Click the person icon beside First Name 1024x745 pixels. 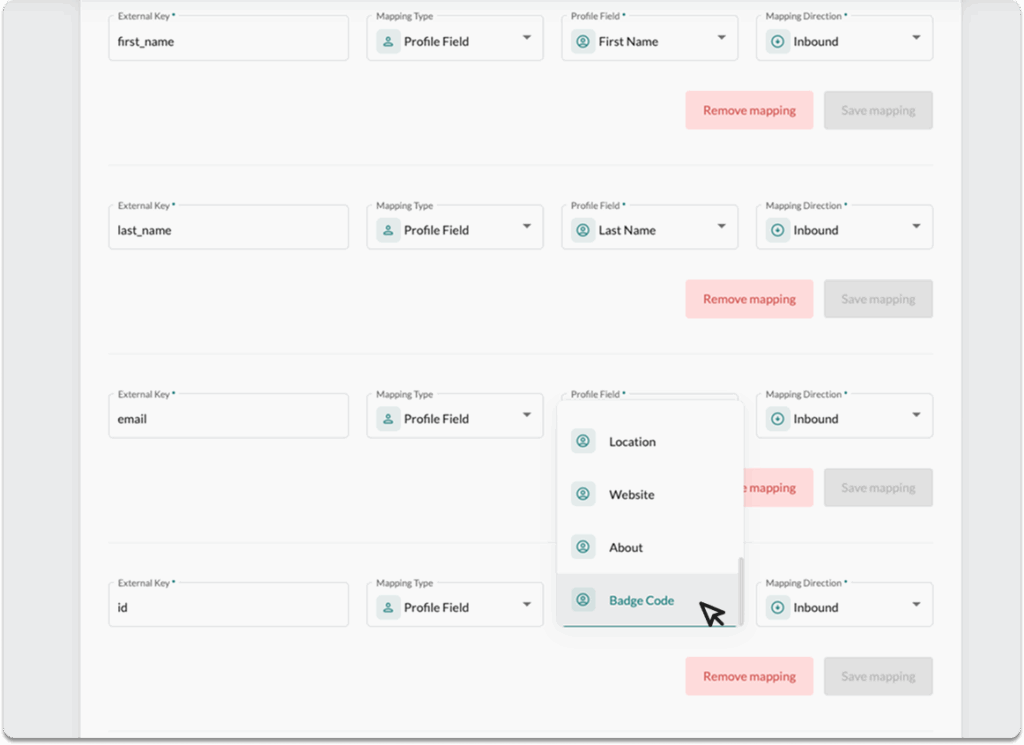click(x=583, y=42)
